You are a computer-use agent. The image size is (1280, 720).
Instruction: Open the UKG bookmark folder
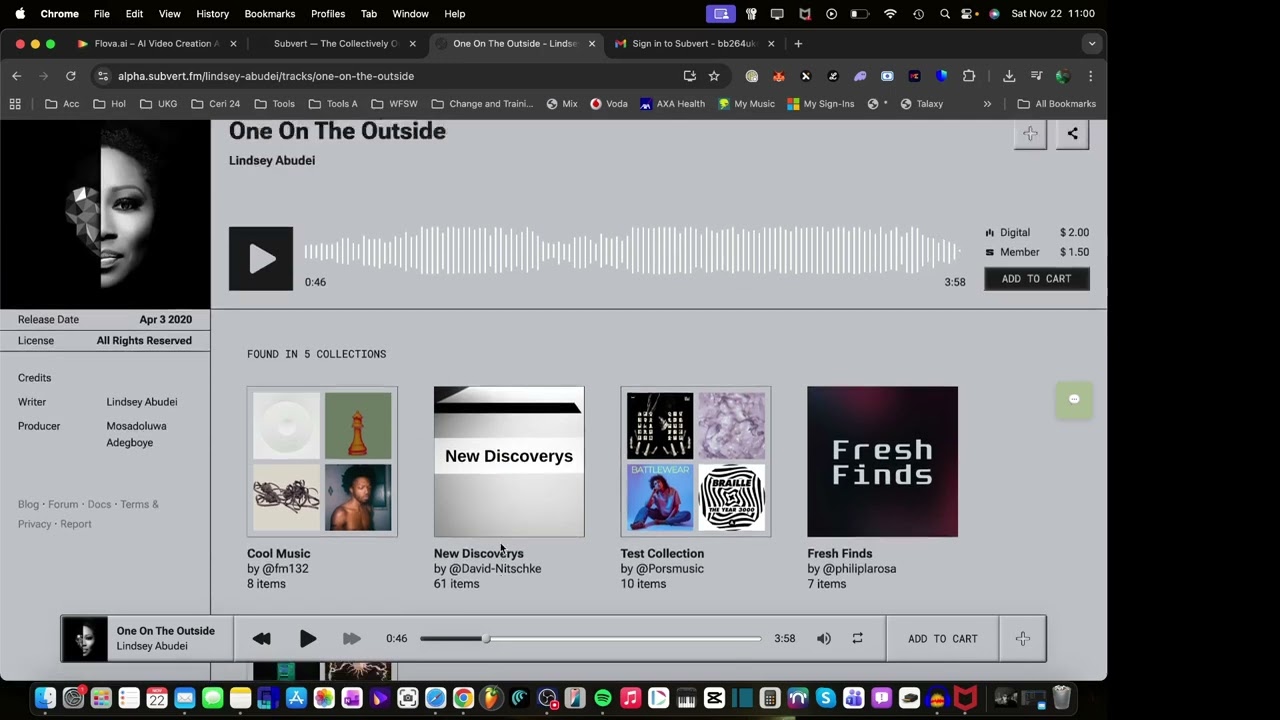point(158,104)
